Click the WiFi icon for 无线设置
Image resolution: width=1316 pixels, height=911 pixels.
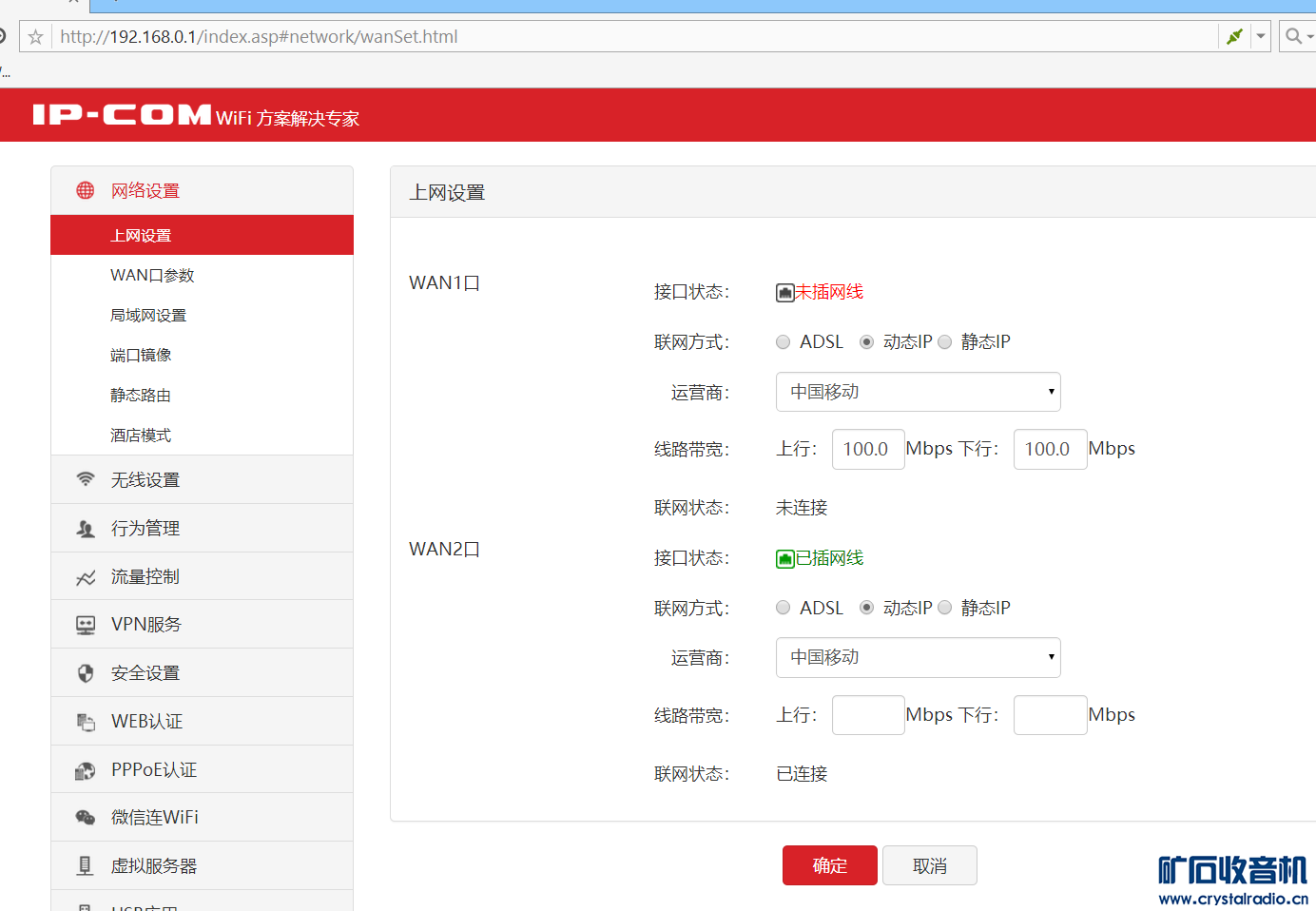pyautogui.click(x=86, y=479)
